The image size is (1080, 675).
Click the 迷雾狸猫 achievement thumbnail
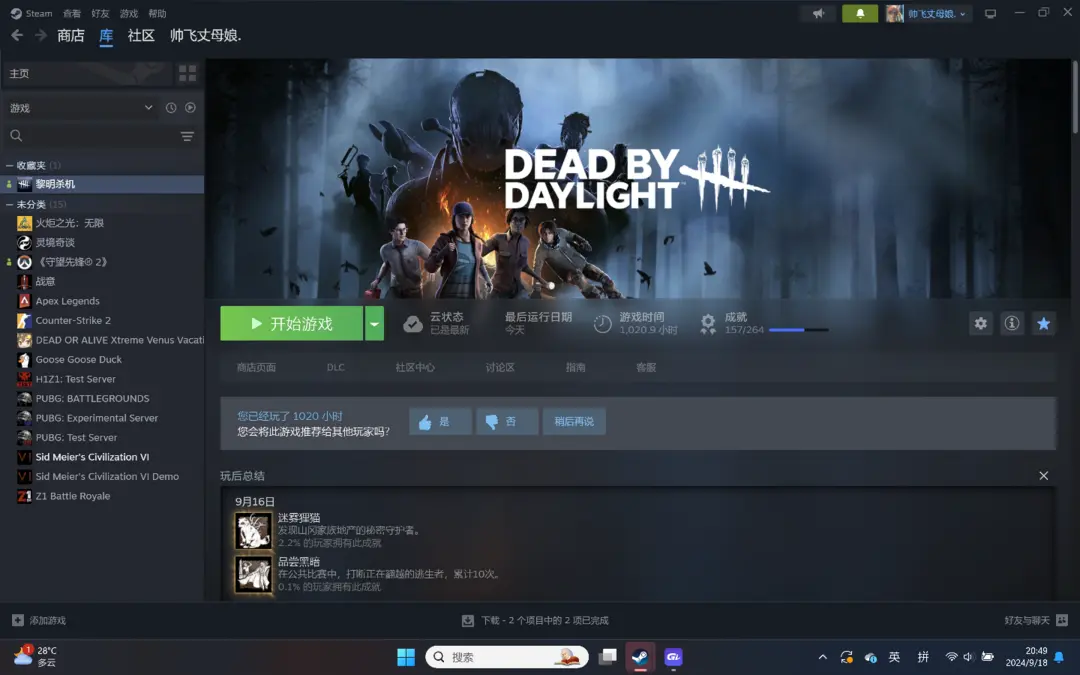(x=253, y=530)
